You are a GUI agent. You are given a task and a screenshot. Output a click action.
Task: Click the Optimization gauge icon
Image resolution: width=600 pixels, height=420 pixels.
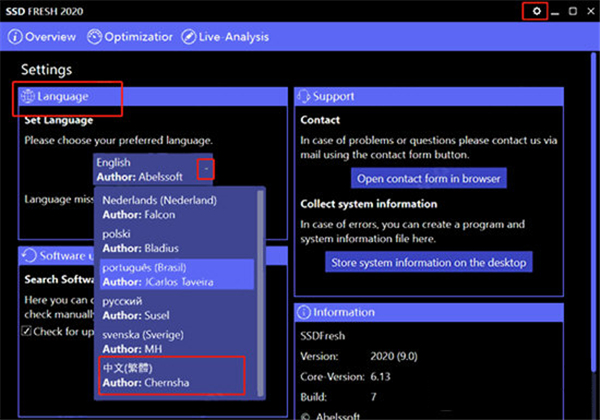pos(95,37)
